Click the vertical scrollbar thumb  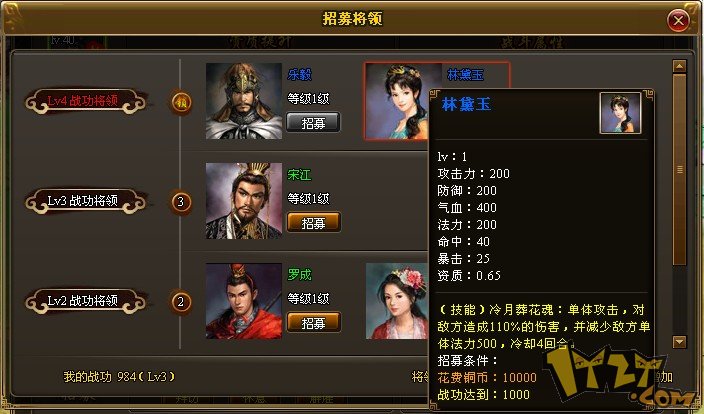tap(680, 170)
